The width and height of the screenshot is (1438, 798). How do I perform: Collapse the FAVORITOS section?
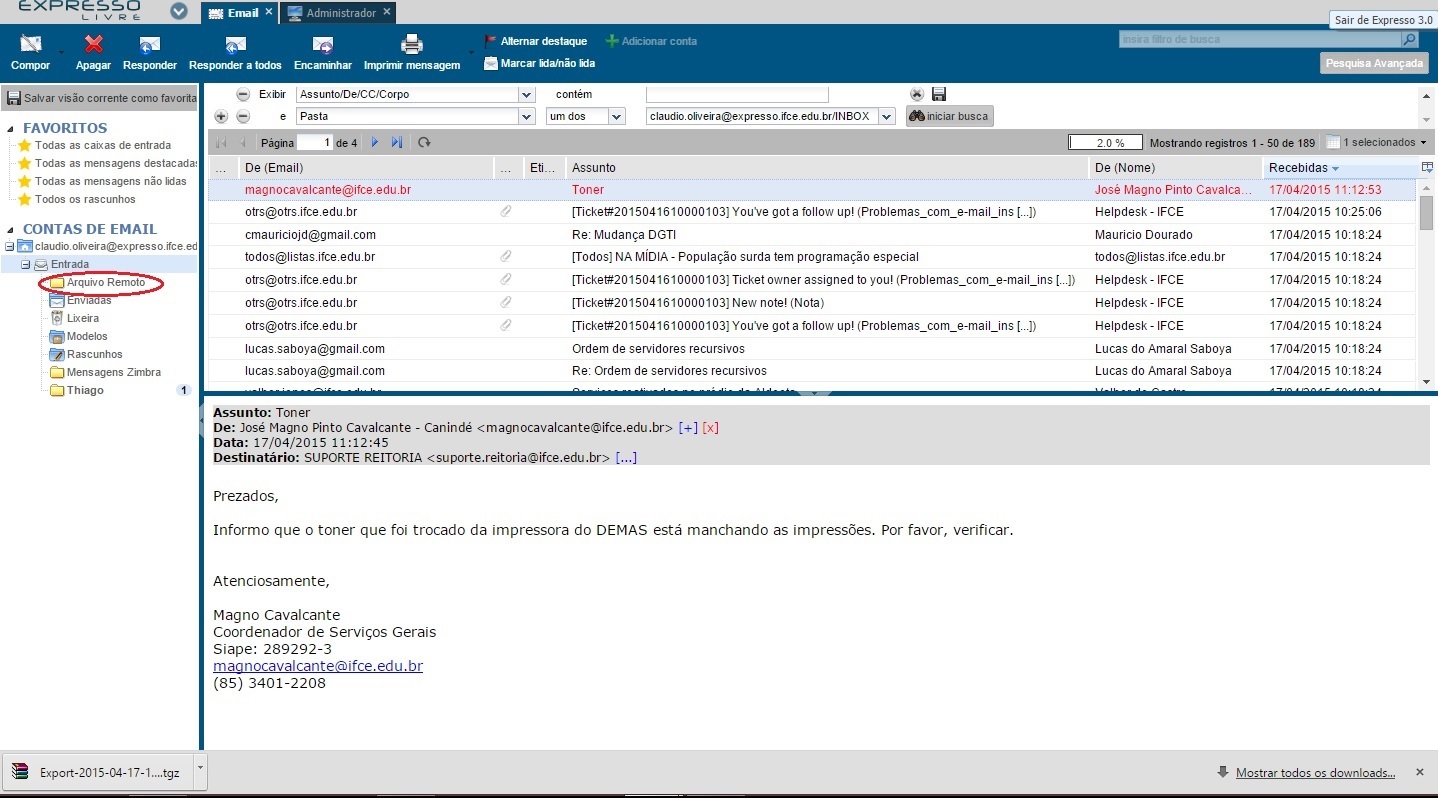coord(12,129)
